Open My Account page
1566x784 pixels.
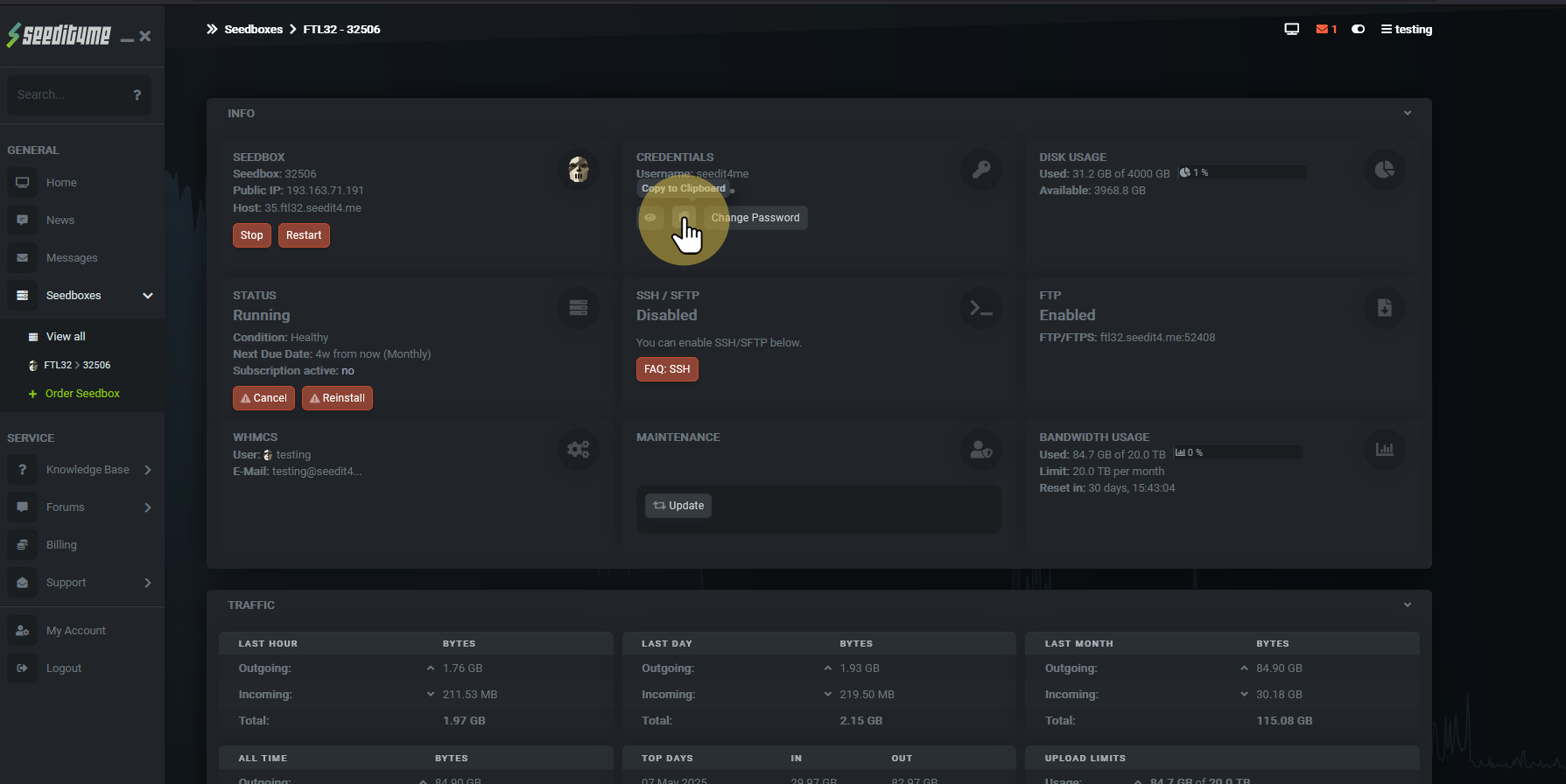click(x=75, y=631)
